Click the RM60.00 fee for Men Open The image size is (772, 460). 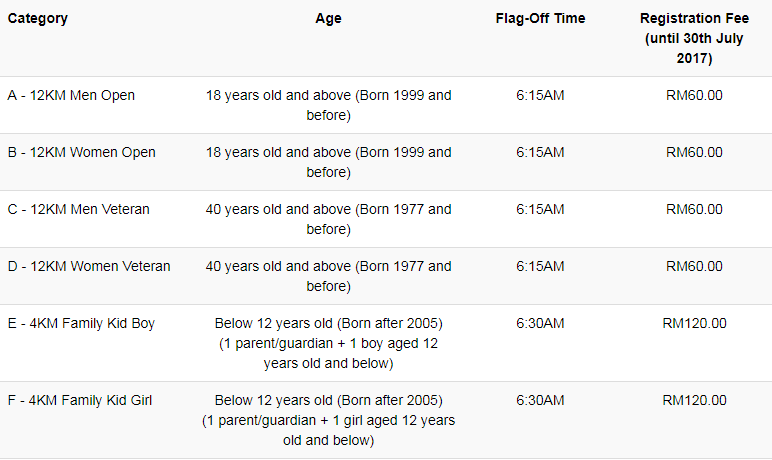tap(694, 96)
